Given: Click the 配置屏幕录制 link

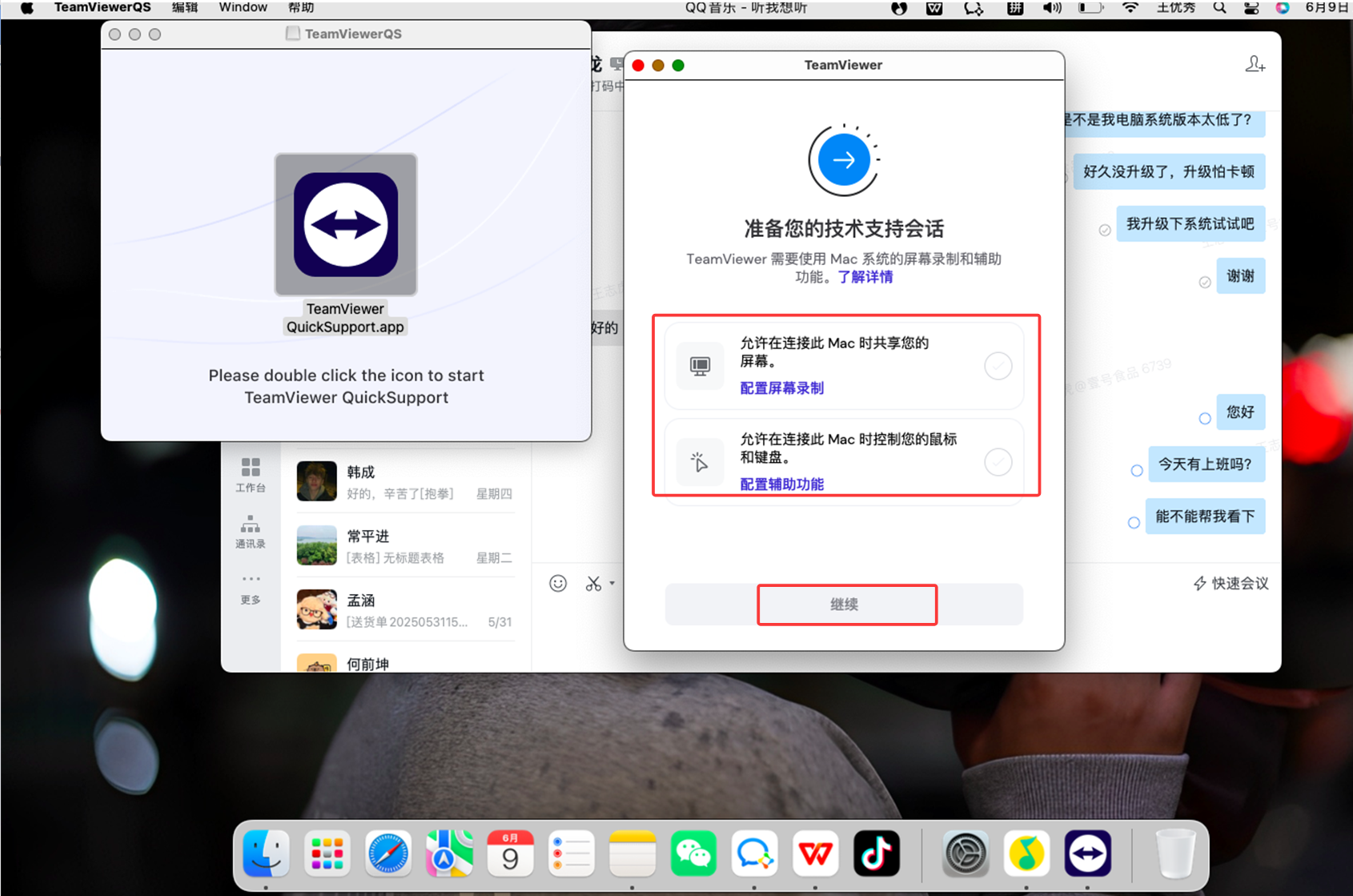Looking at the screenshot, I should coord(781,388).
